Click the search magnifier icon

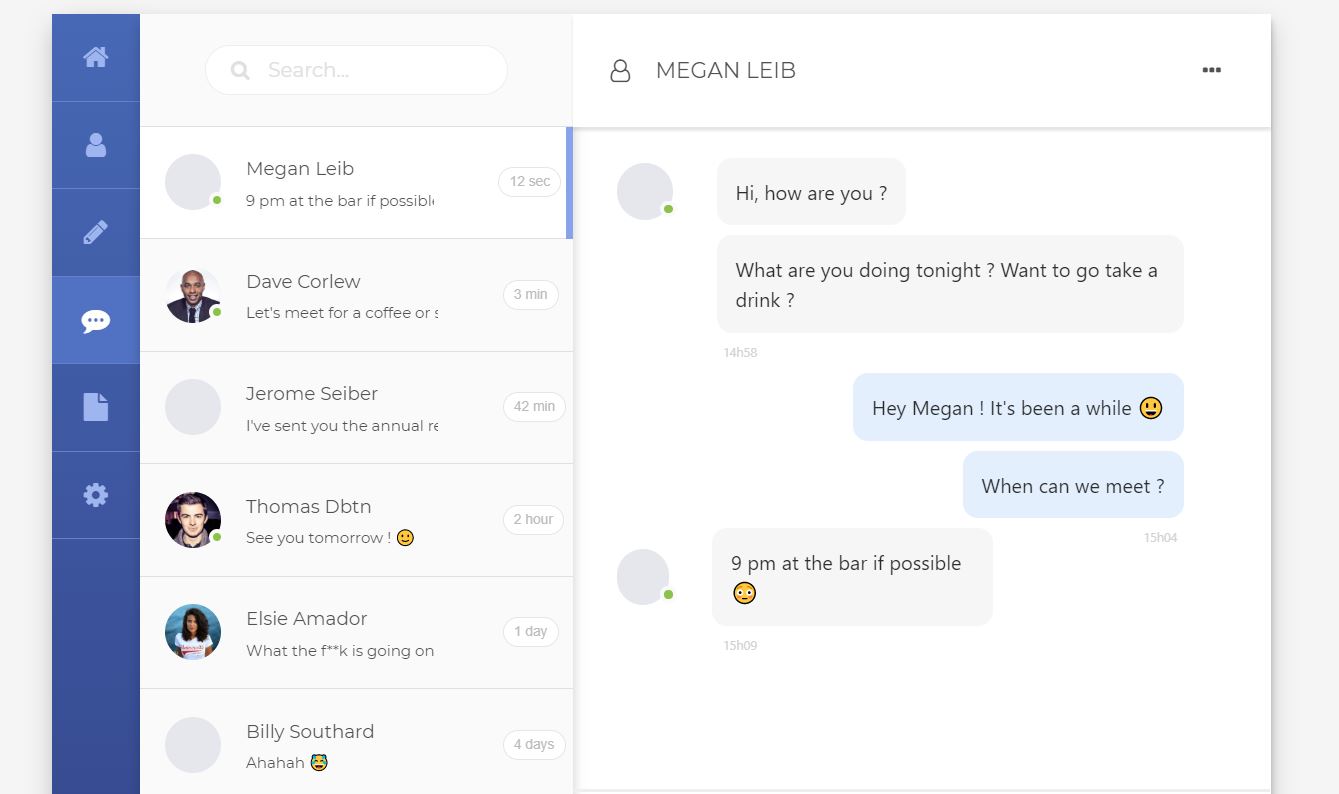click(x=240, y=70)
